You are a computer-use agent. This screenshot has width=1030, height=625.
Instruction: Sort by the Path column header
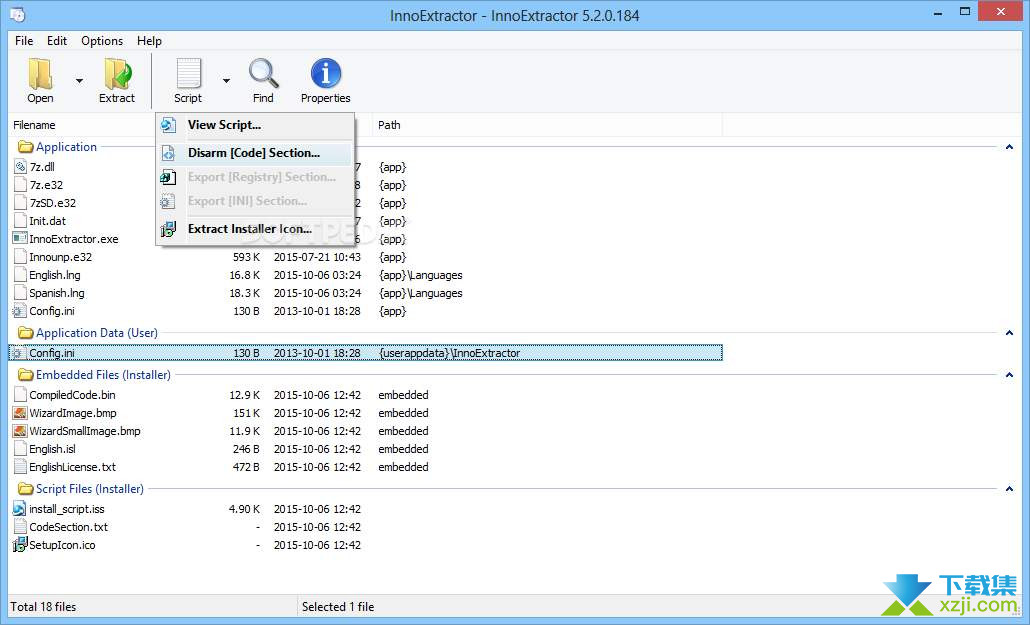coord(389,125)
